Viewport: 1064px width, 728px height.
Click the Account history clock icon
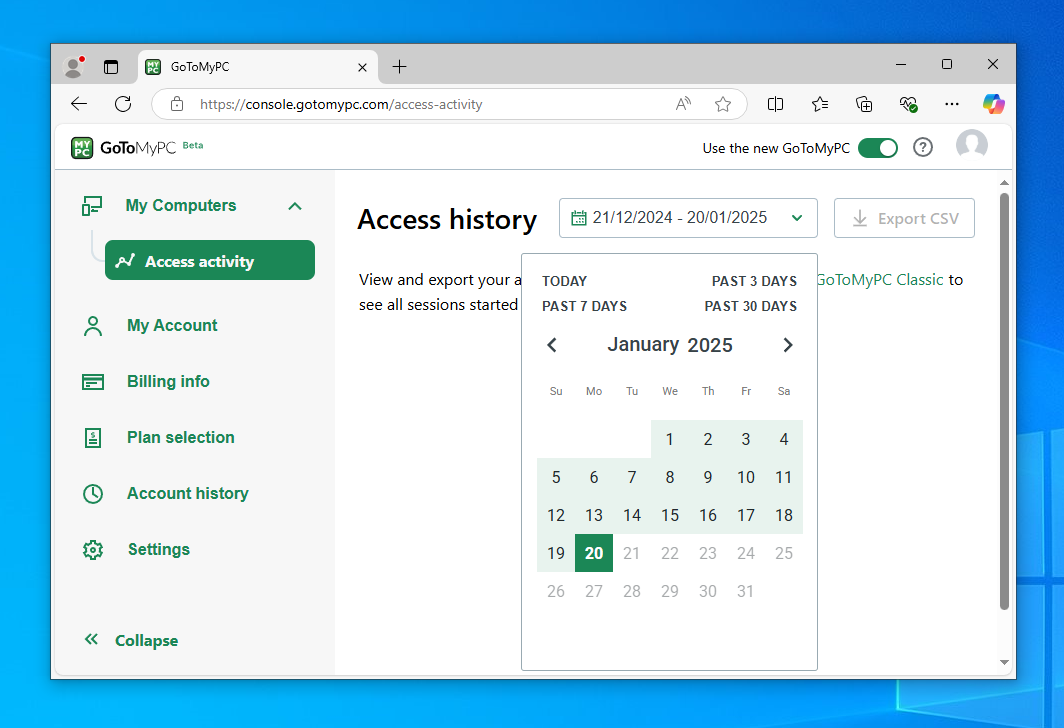tap(92, 493)
